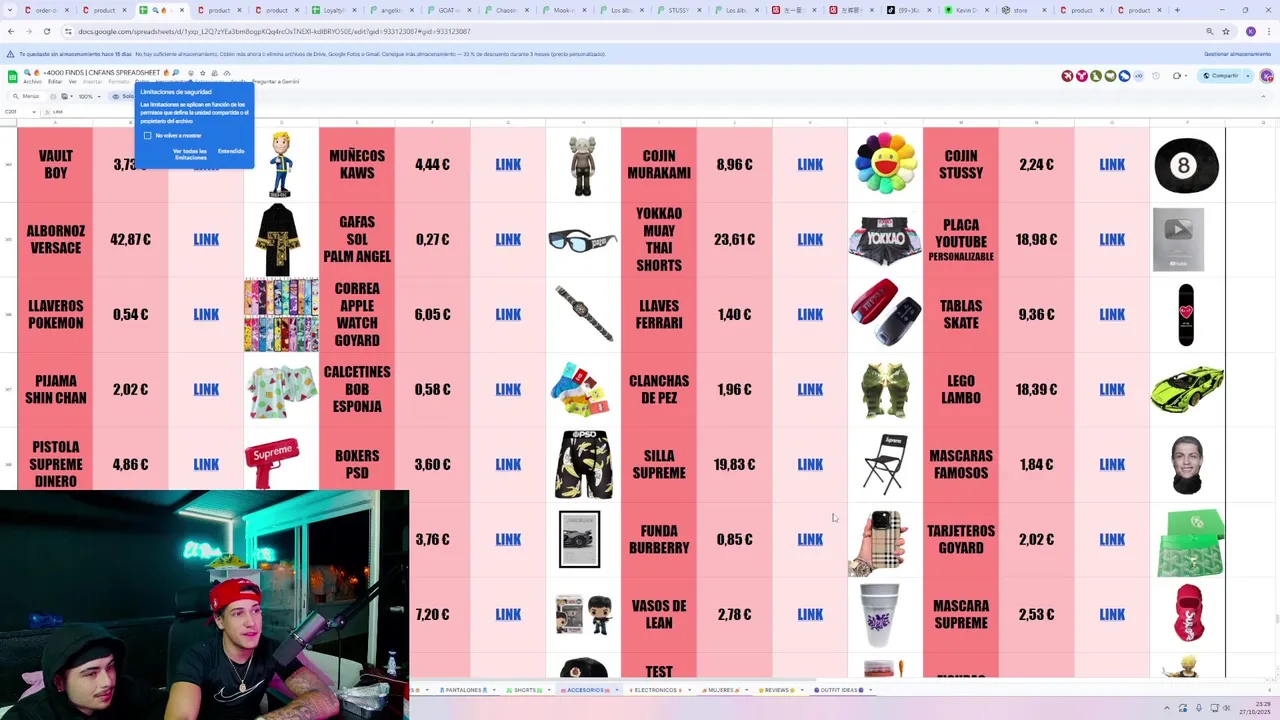Switch to the REVIEWS sheet tab
This screenshot has width=1280, height=720.
point(777,690)
